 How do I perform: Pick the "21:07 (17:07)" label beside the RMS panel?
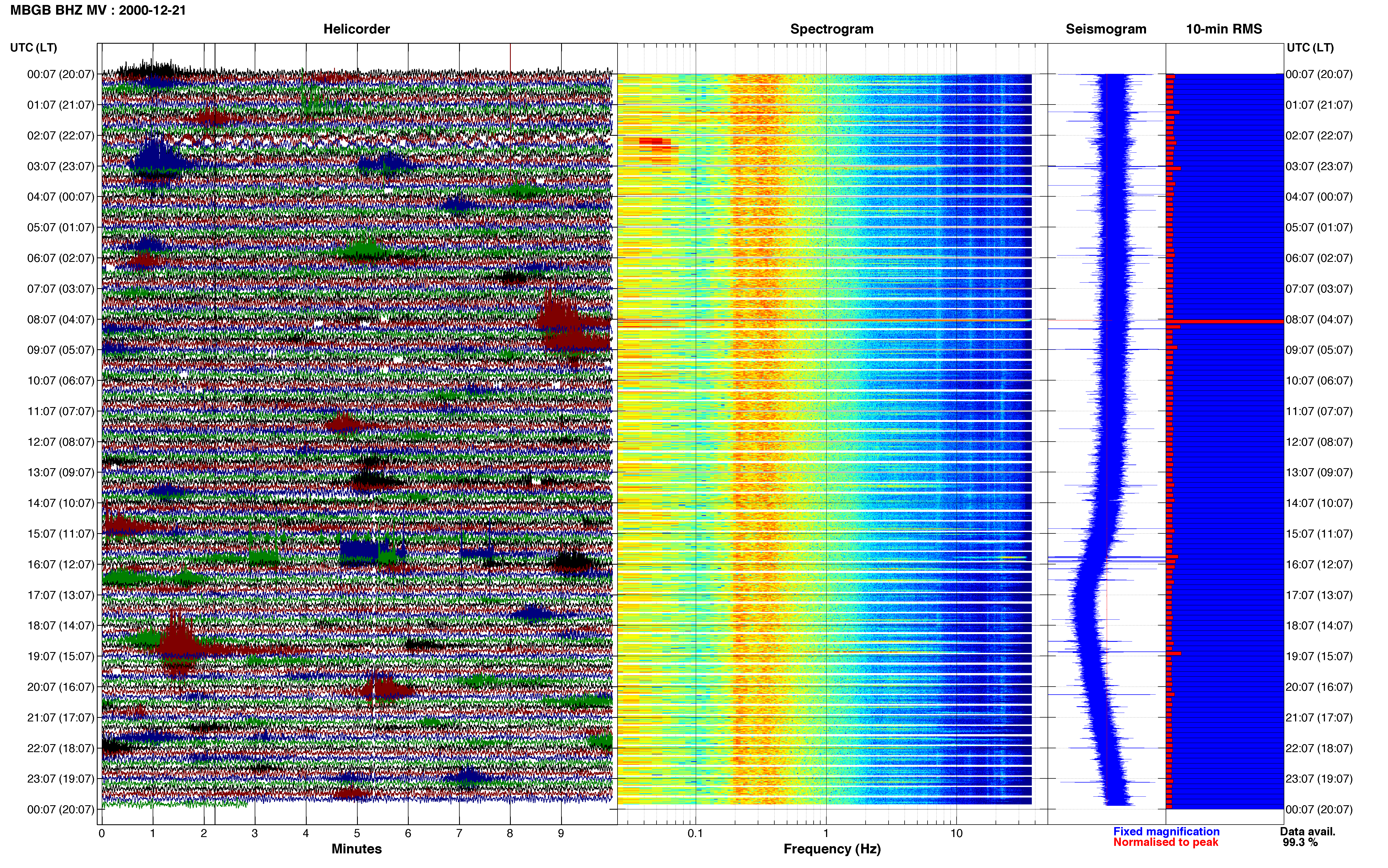tap(1319, 717)
